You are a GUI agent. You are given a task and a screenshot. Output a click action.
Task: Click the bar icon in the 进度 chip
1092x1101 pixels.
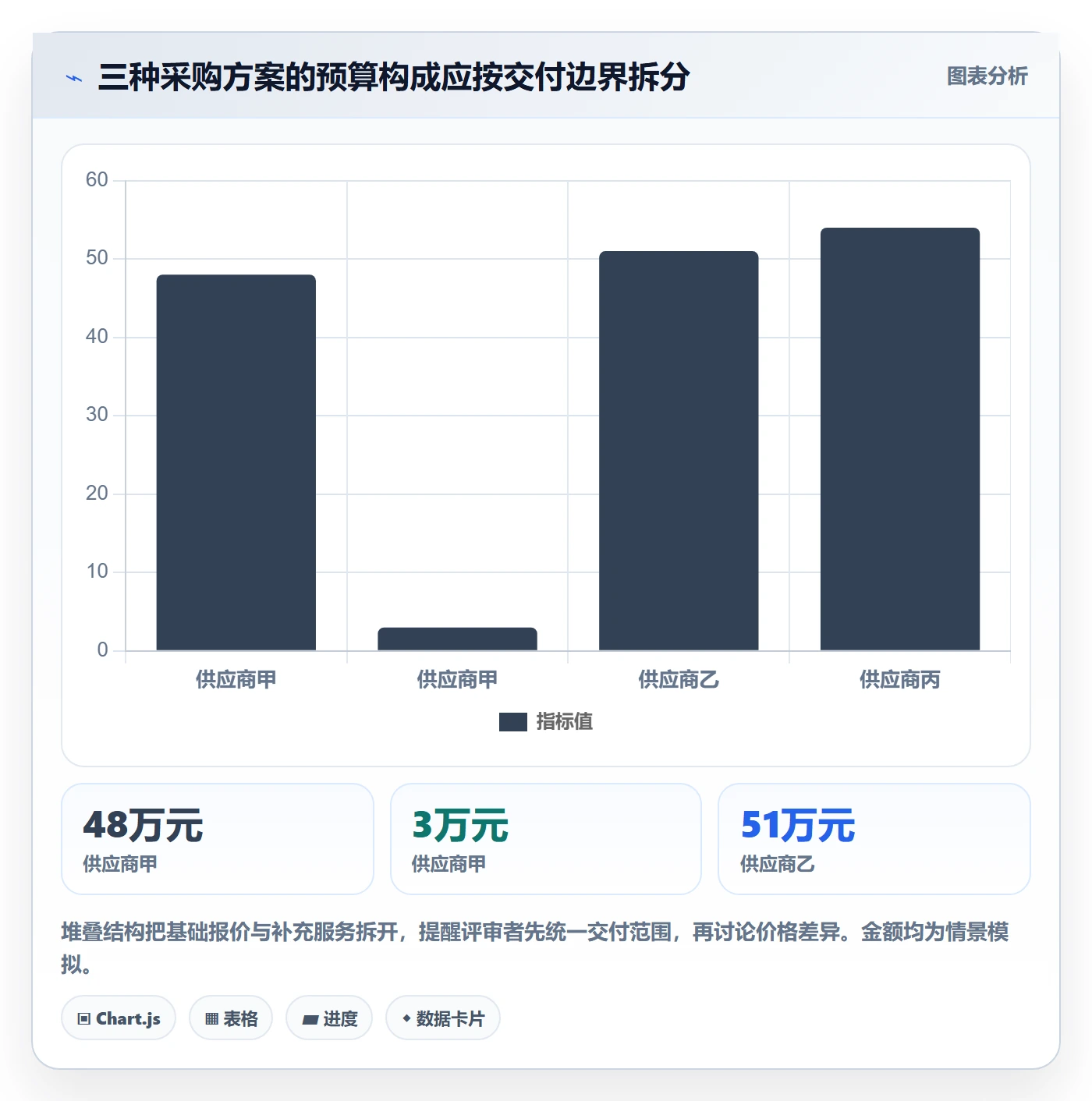click(310, 1020)
